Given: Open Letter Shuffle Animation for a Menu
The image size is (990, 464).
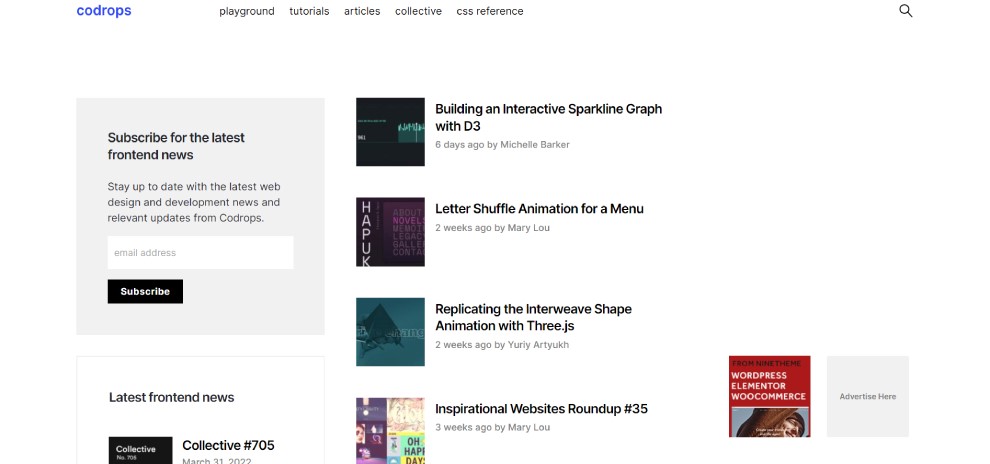Looking at the screenshot, I should coord(539,209).
